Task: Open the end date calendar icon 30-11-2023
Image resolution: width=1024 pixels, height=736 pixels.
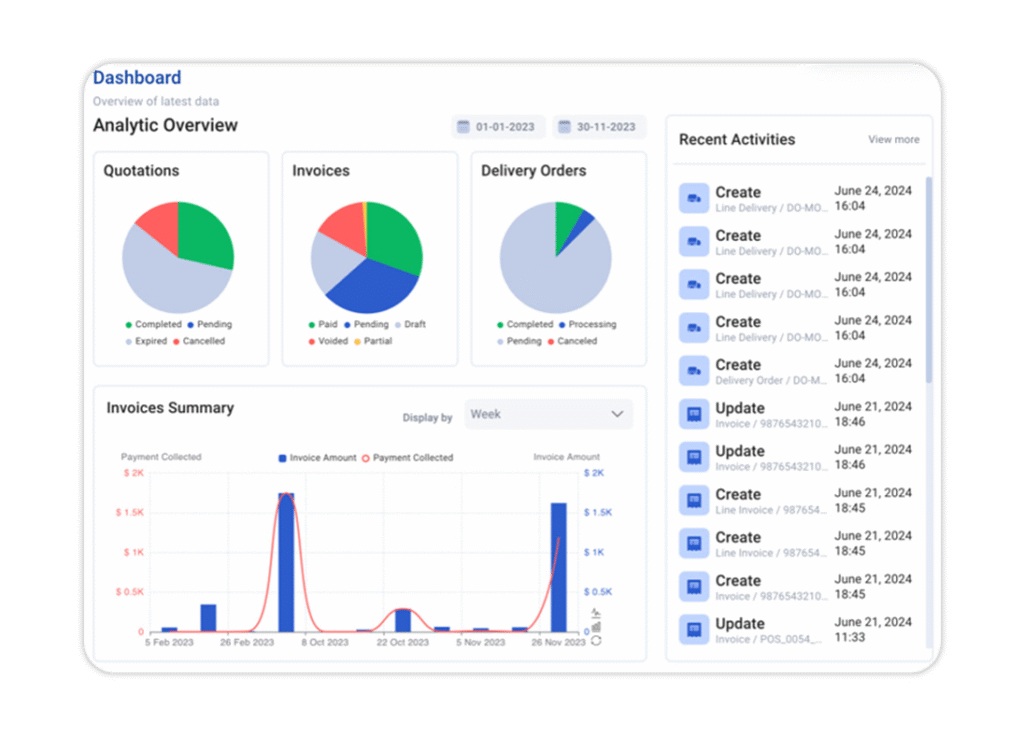Action: click(x=564, y=127)
